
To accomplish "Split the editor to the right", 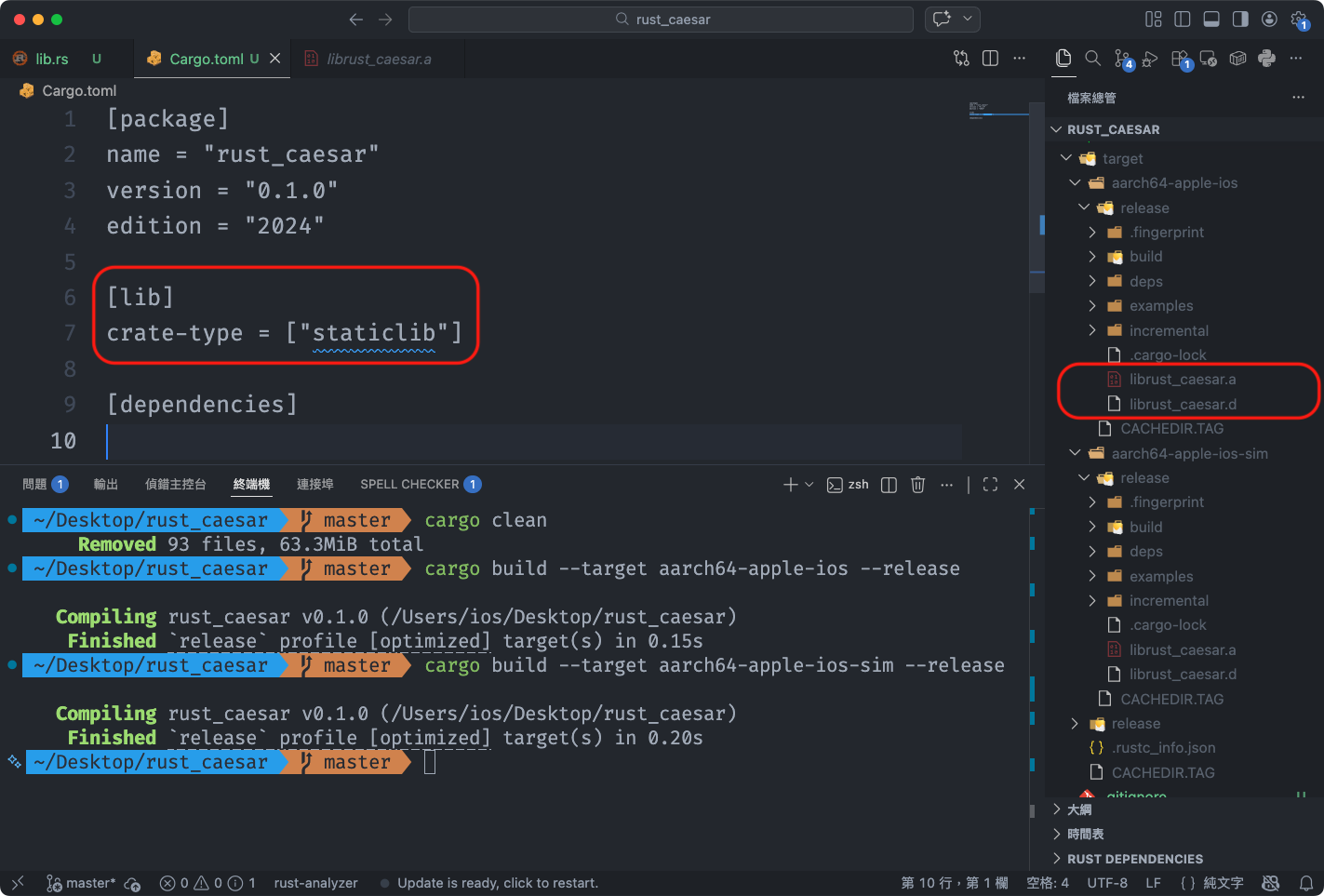I will 990,59.
